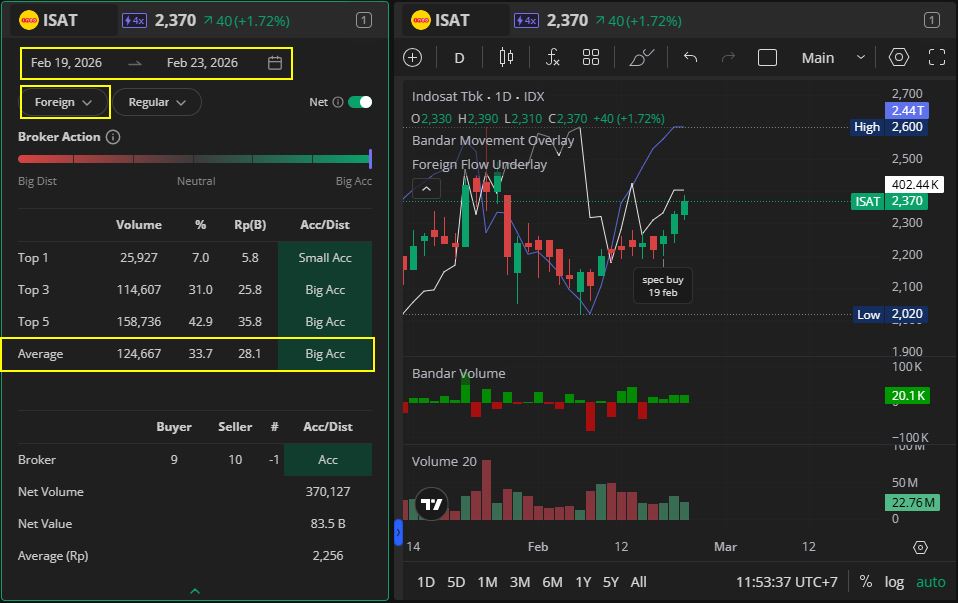Open the Foreign investor type dropdown
The height and width of the screenshot is (603, 958).
[x=63, y=102]
